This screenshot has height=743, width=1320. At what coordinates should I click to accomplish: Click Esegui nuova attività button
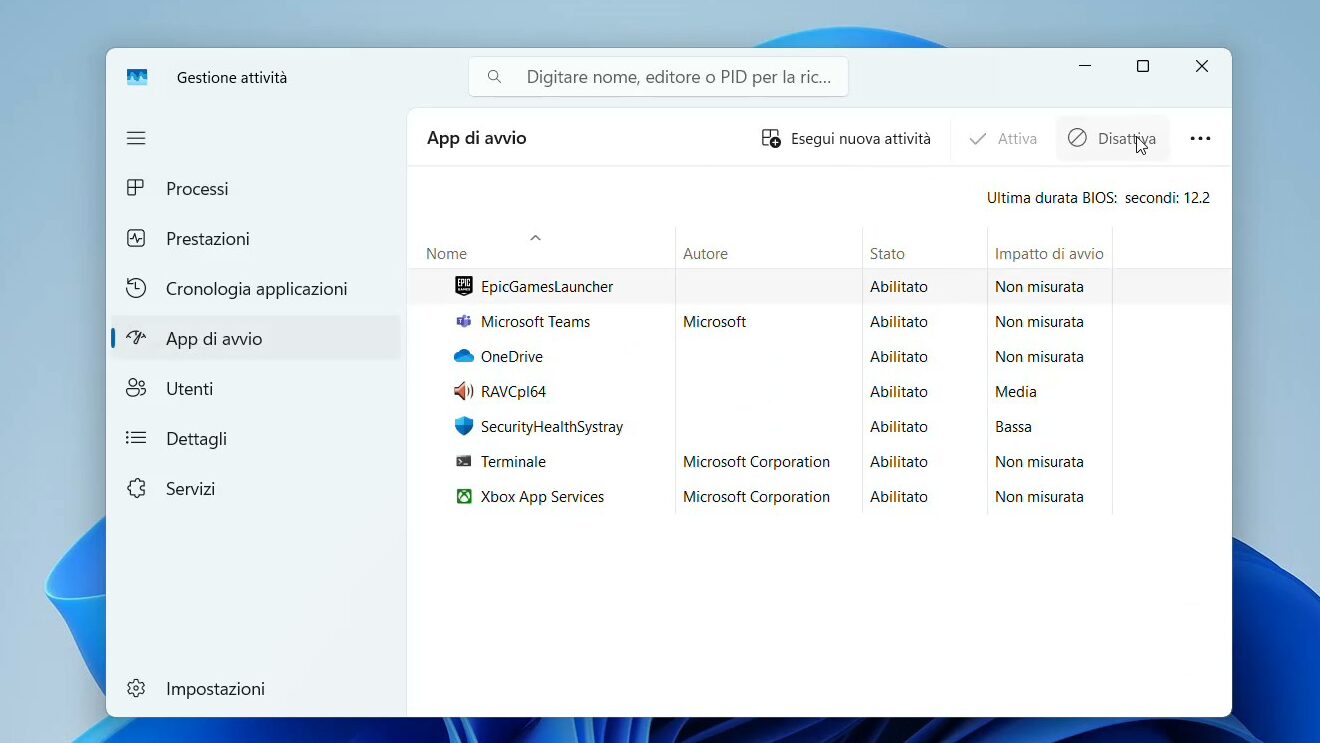click(846, 139)
